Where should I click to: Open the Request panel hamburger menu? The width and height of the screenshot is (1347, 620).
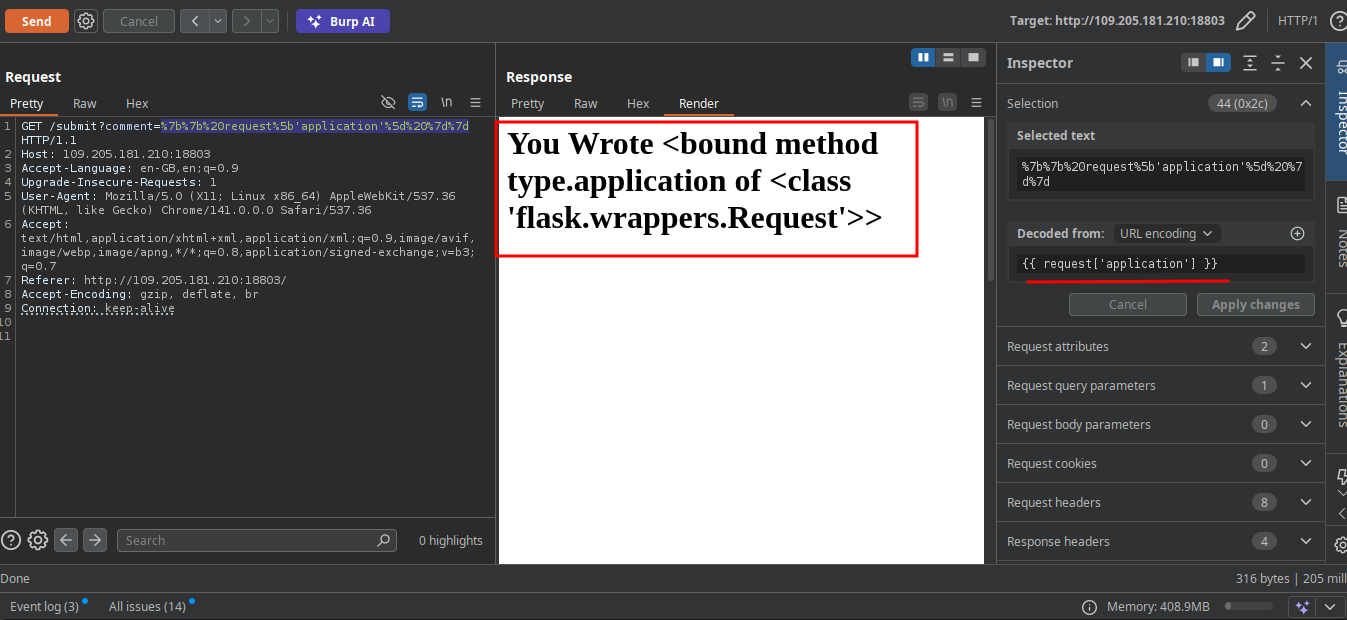point(476,102)
